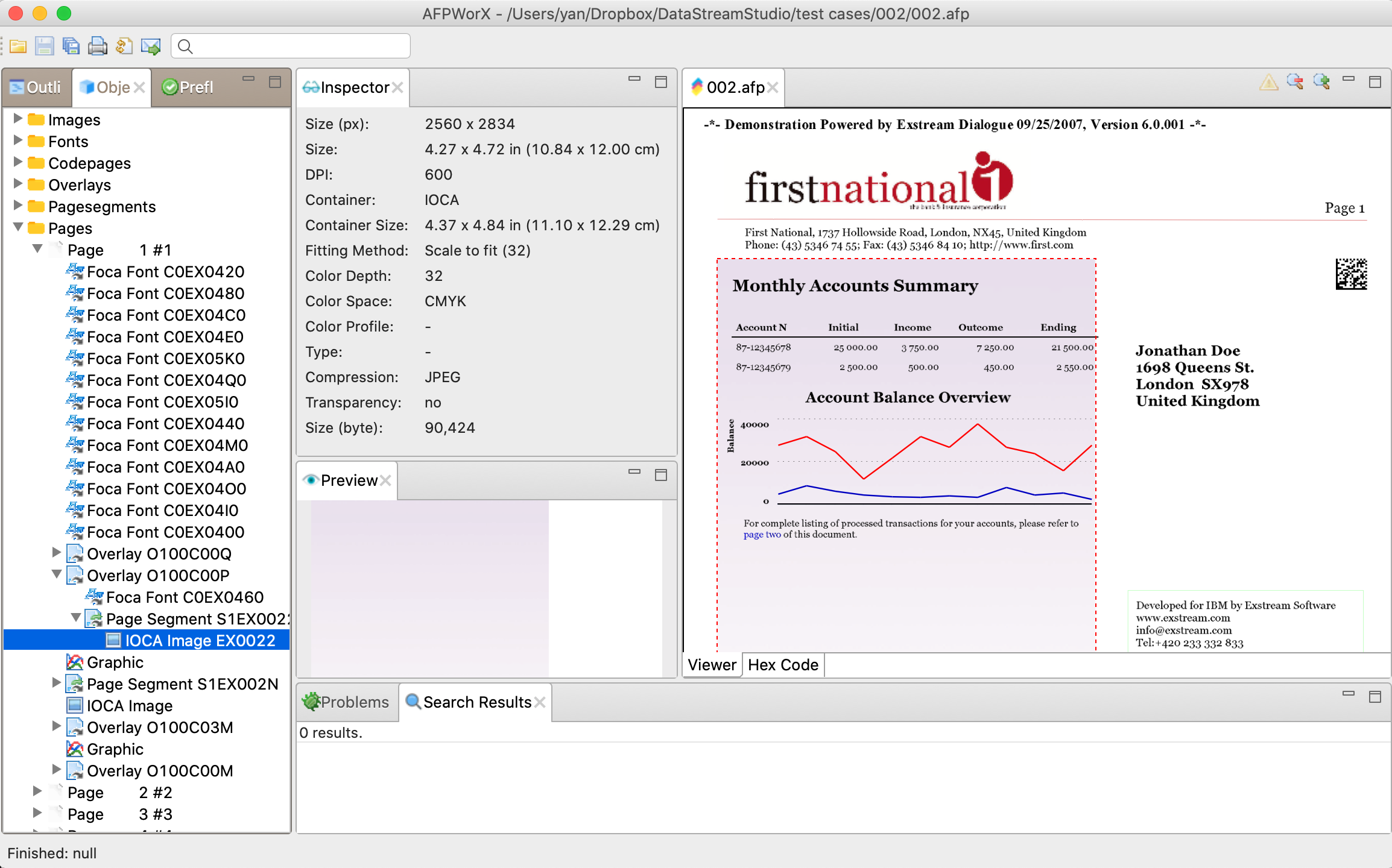Click the send by mail toolbar icon
Viewport: 1392px width, 868px height.
151,46
